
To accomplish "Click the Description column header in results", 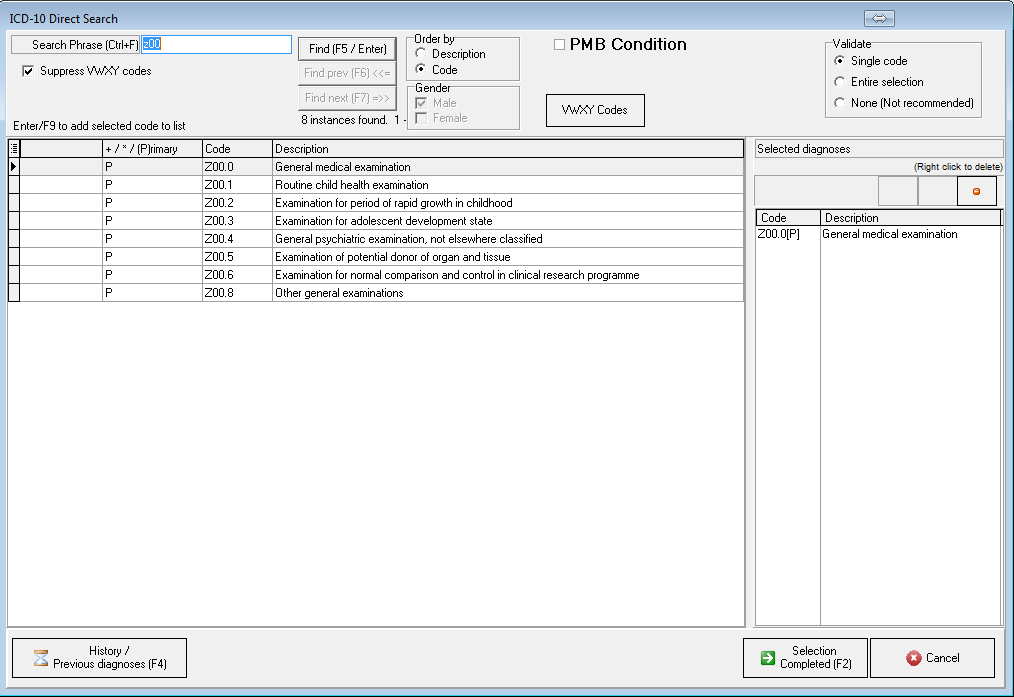I will (507, 149).
